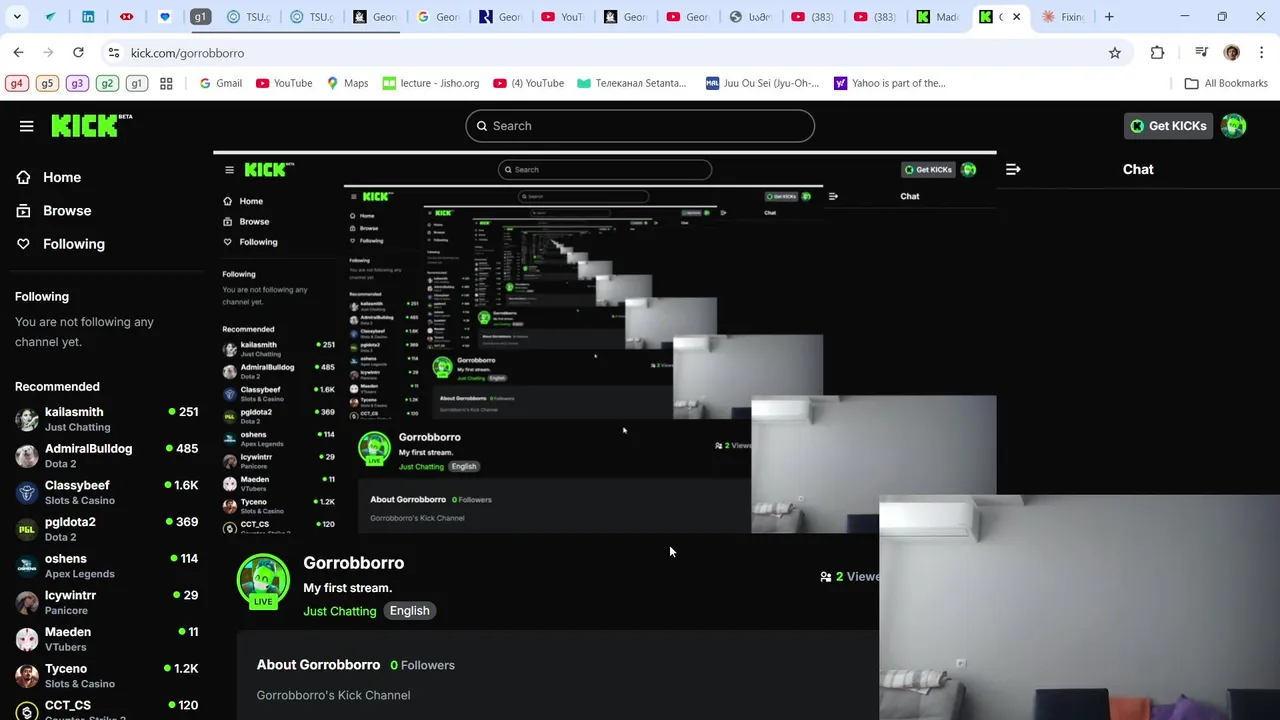Click into the Kick Search field
1280x720 pixels.
(x=640, y=126)
